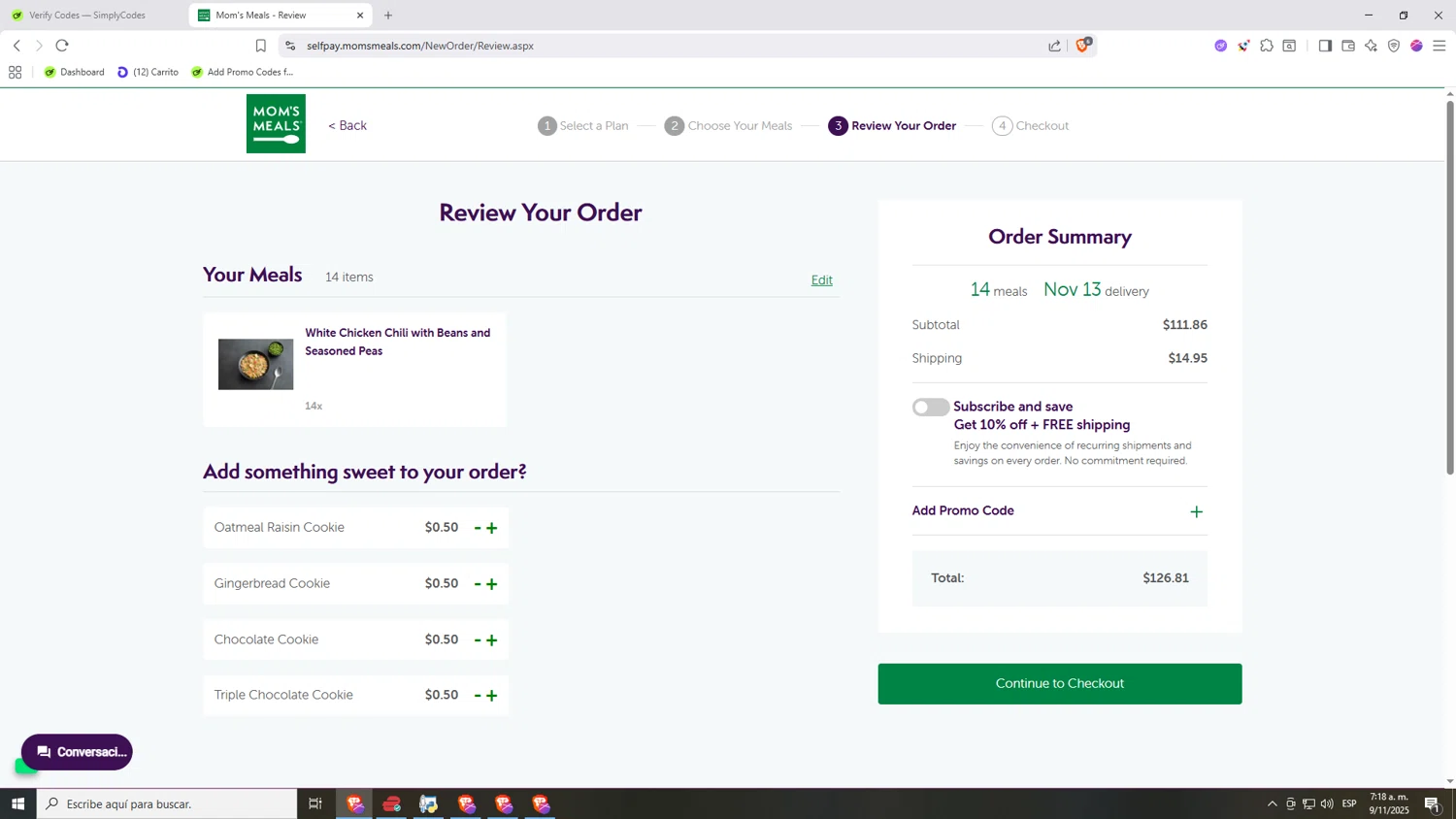Image resolution: width=1456 pixels, height=819 pixels.
Task: Click the Add Promo Code label
Action: tap(963, 510)
